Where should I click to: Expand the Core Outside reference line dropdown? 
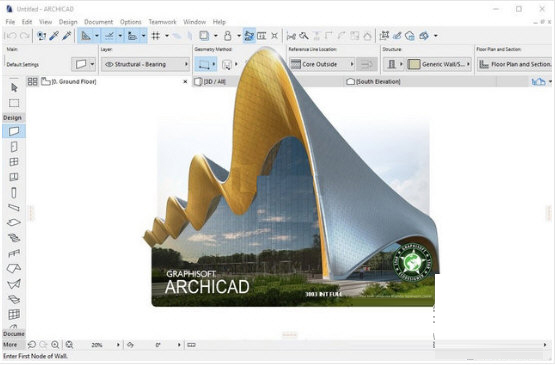click(322, 64)
